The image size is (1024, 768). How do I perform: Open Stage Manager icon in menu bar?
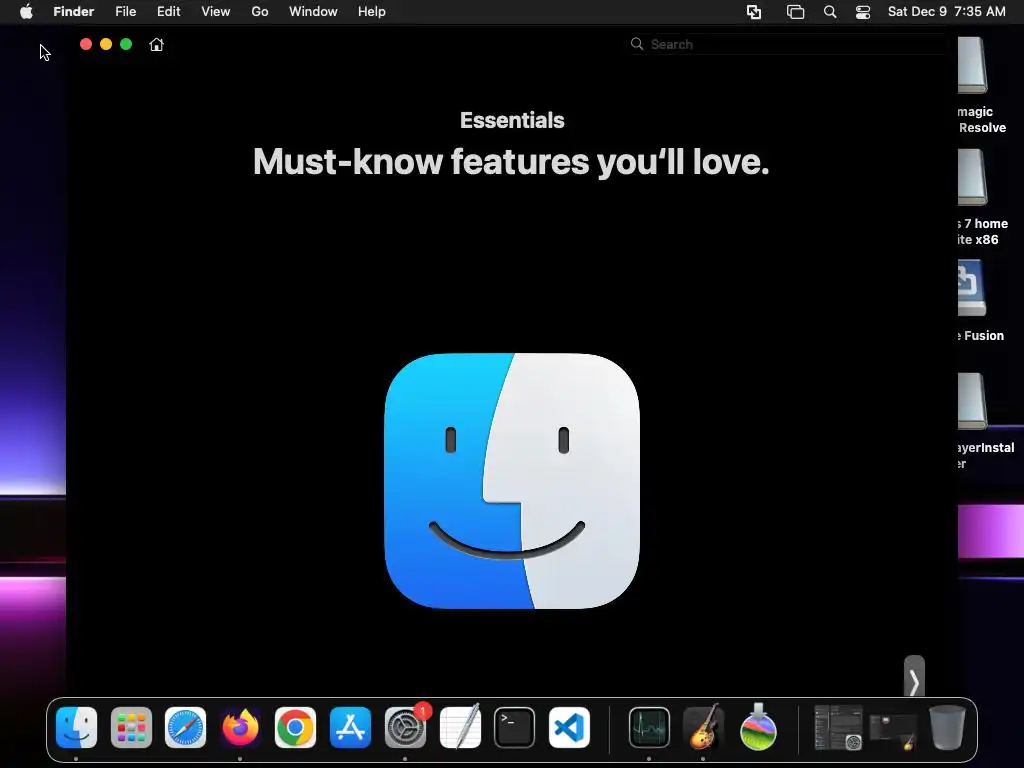tap(795, 12)
